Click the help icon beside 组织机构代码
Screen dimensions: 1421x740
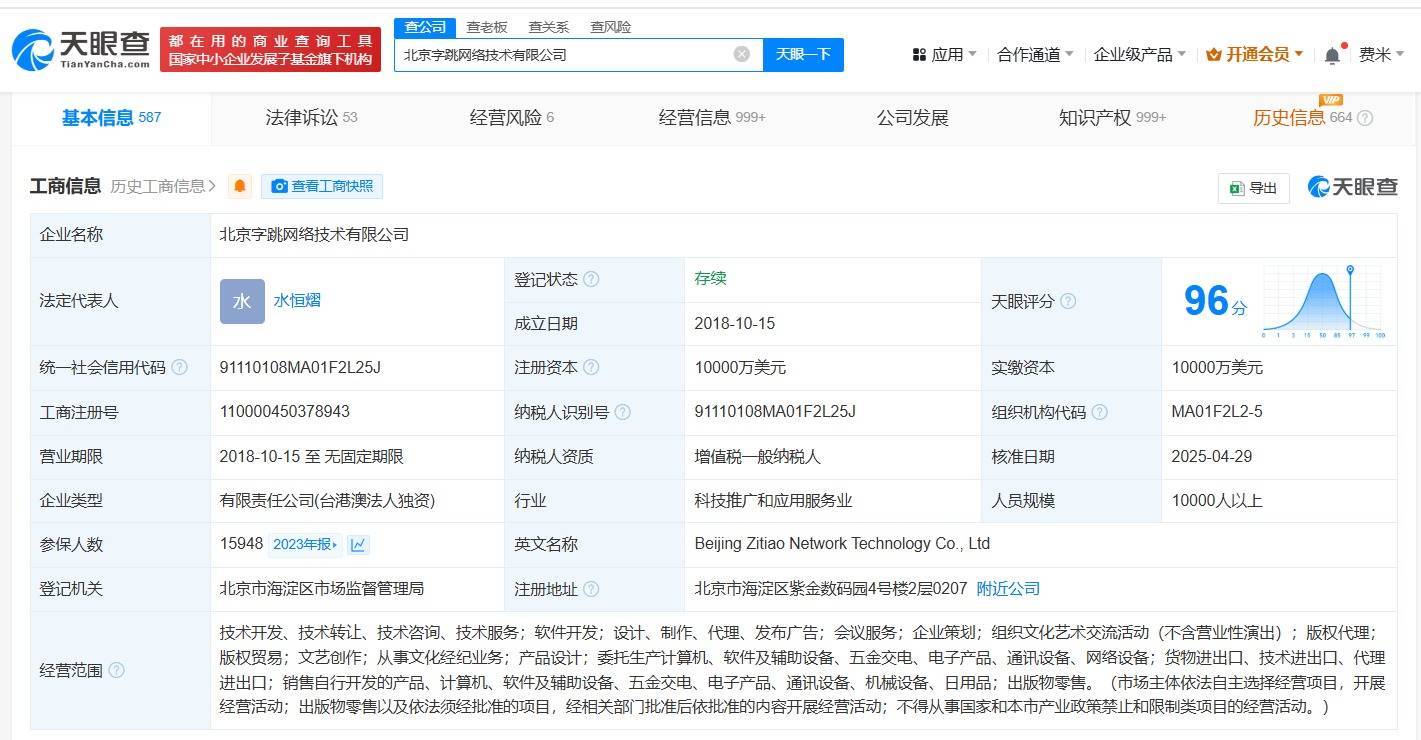[1099, 412]
